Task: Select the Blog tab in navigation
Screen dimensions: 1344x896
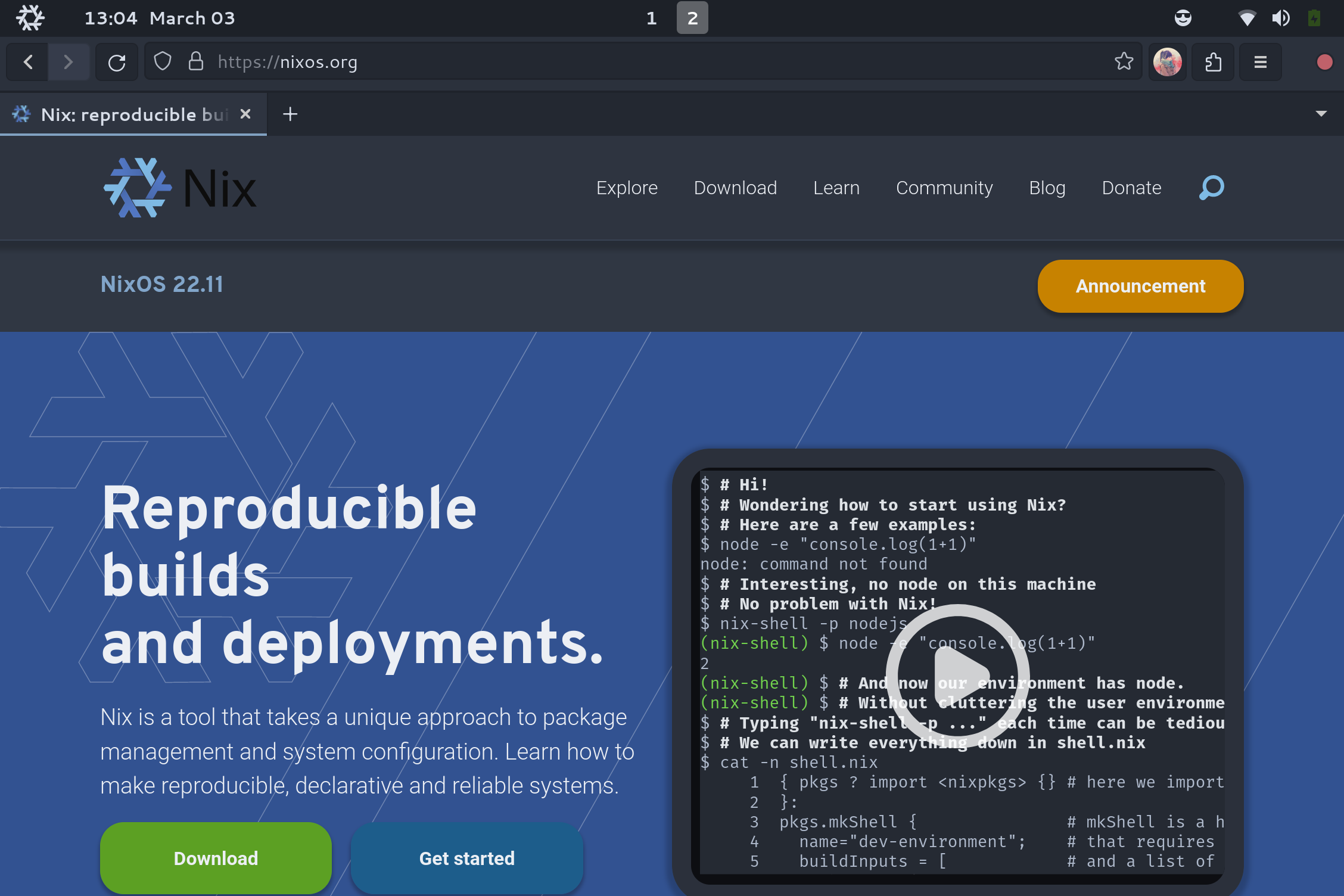Action: pos(1047,187)
